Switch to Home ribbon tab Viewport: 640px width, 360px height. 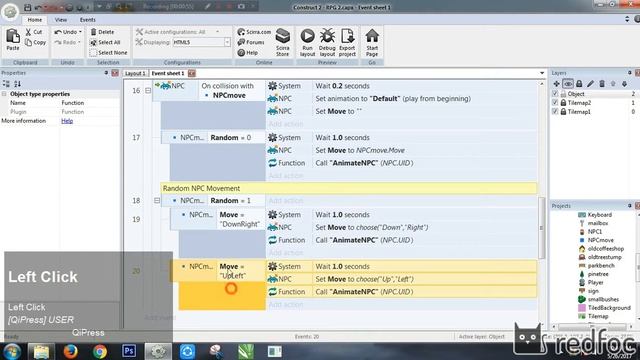(x=34, y=20)
